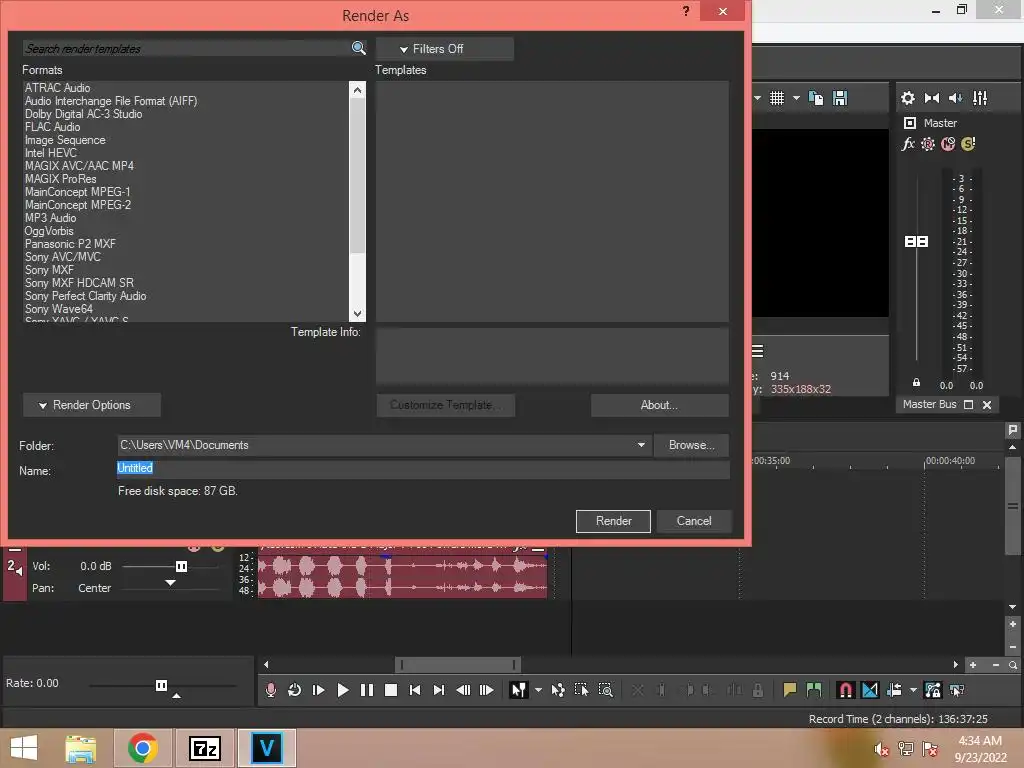Go to start of the project
Screen dimensions: 1024x768
pyautogui.click(x=415, y=690)
